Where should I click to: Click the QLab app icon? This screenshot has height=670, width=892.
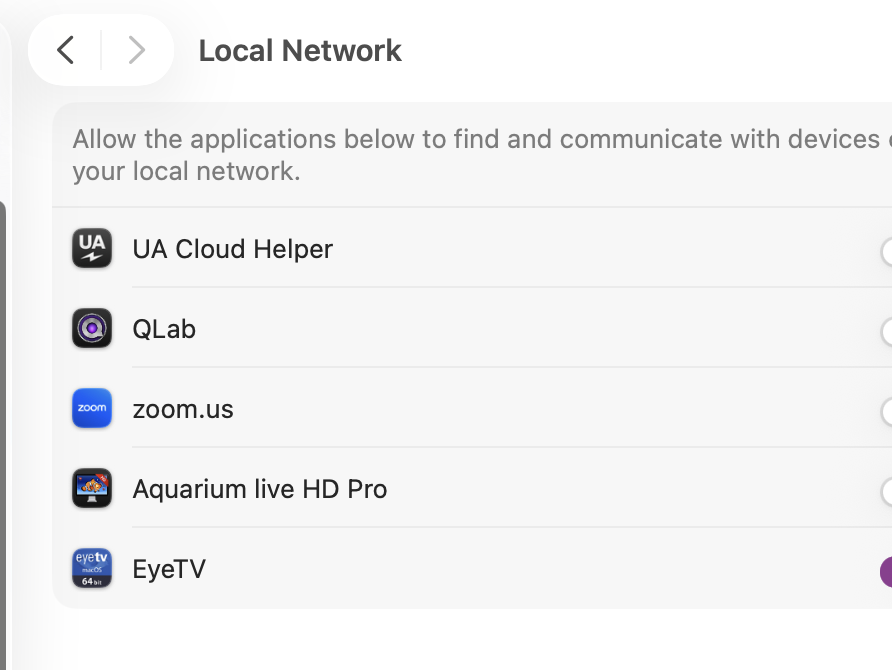92,328
